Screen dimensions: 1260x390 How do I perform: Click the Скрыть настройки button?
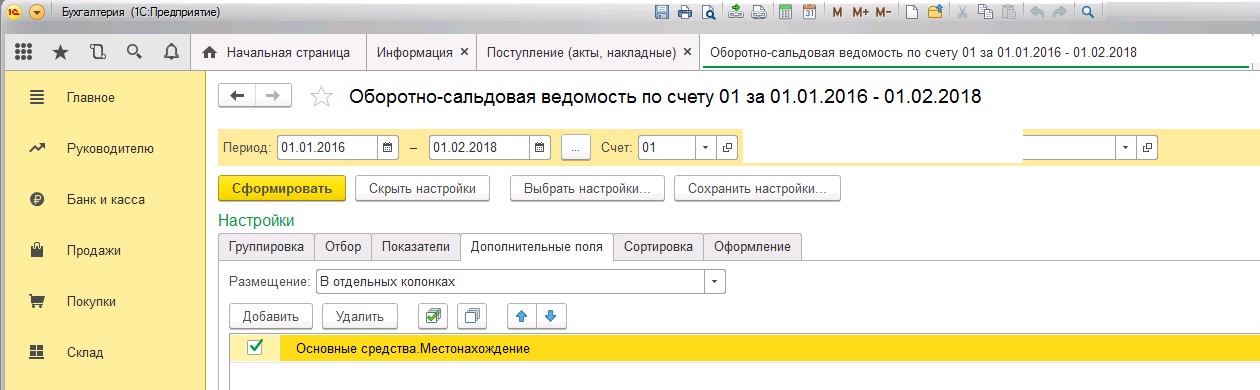pyautogui.click(x=415, y=188)
